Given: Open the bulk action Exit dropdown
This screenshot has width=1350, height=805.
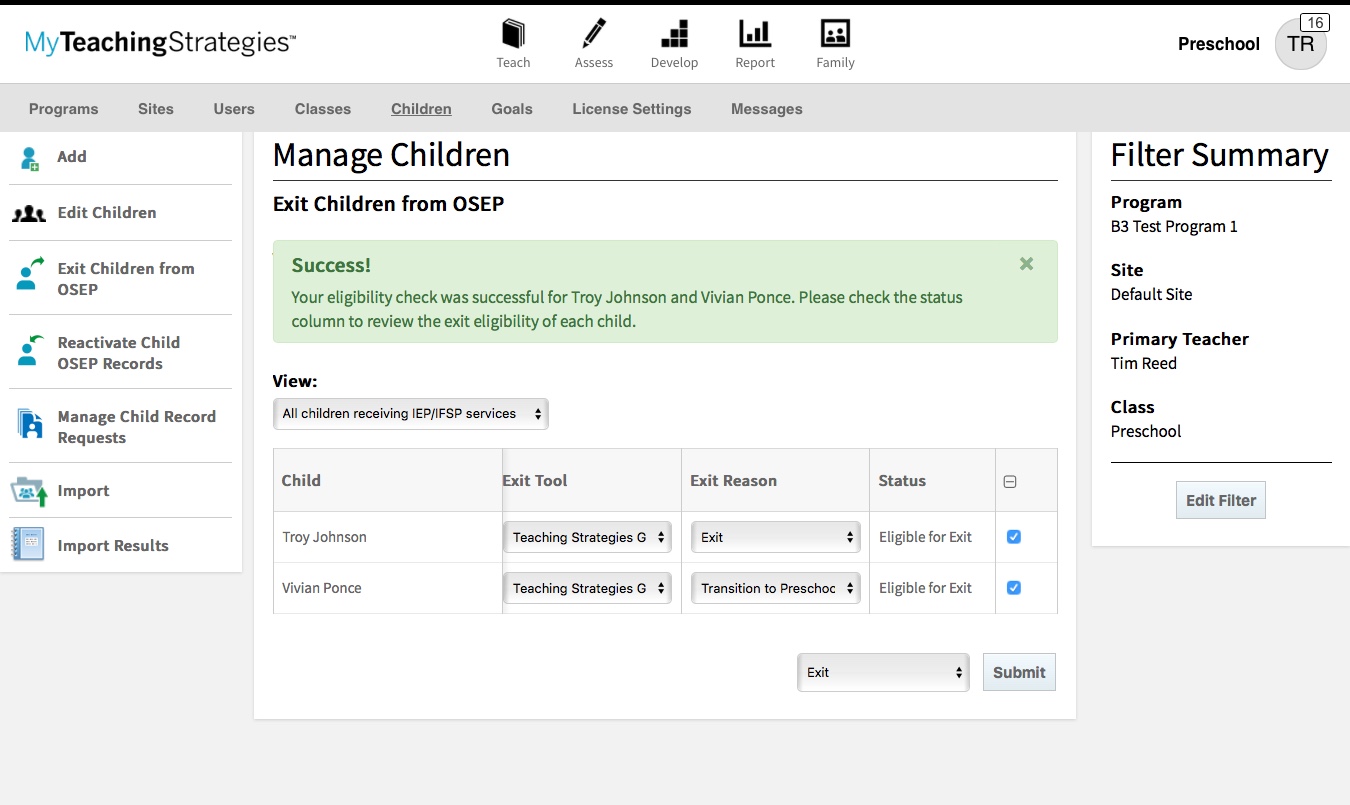Looking at the screenshot, I should [x=882, y=671].
